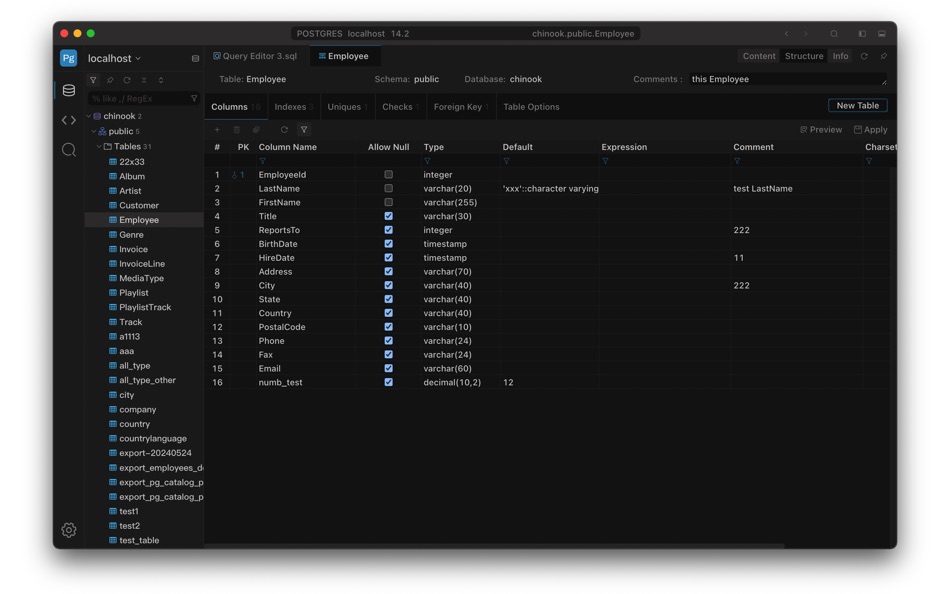Switch to Query Editor 3.sql tab

click(x=255, y=56)
